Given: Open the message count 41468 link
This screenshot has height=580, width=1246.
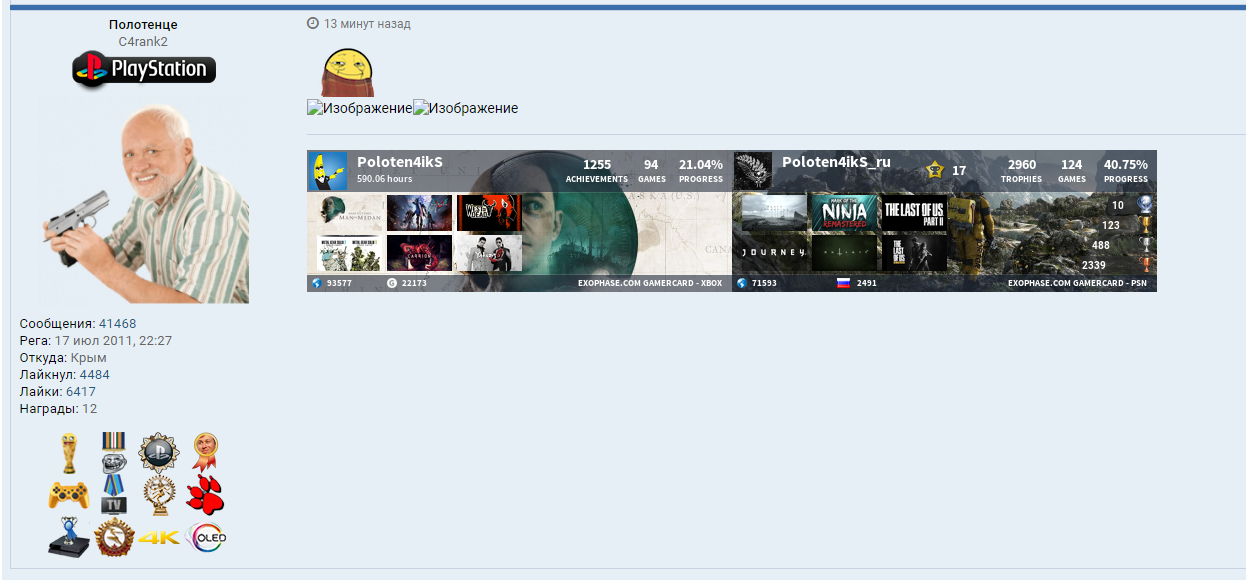Looking at the screenshot, I should (117, 324).
